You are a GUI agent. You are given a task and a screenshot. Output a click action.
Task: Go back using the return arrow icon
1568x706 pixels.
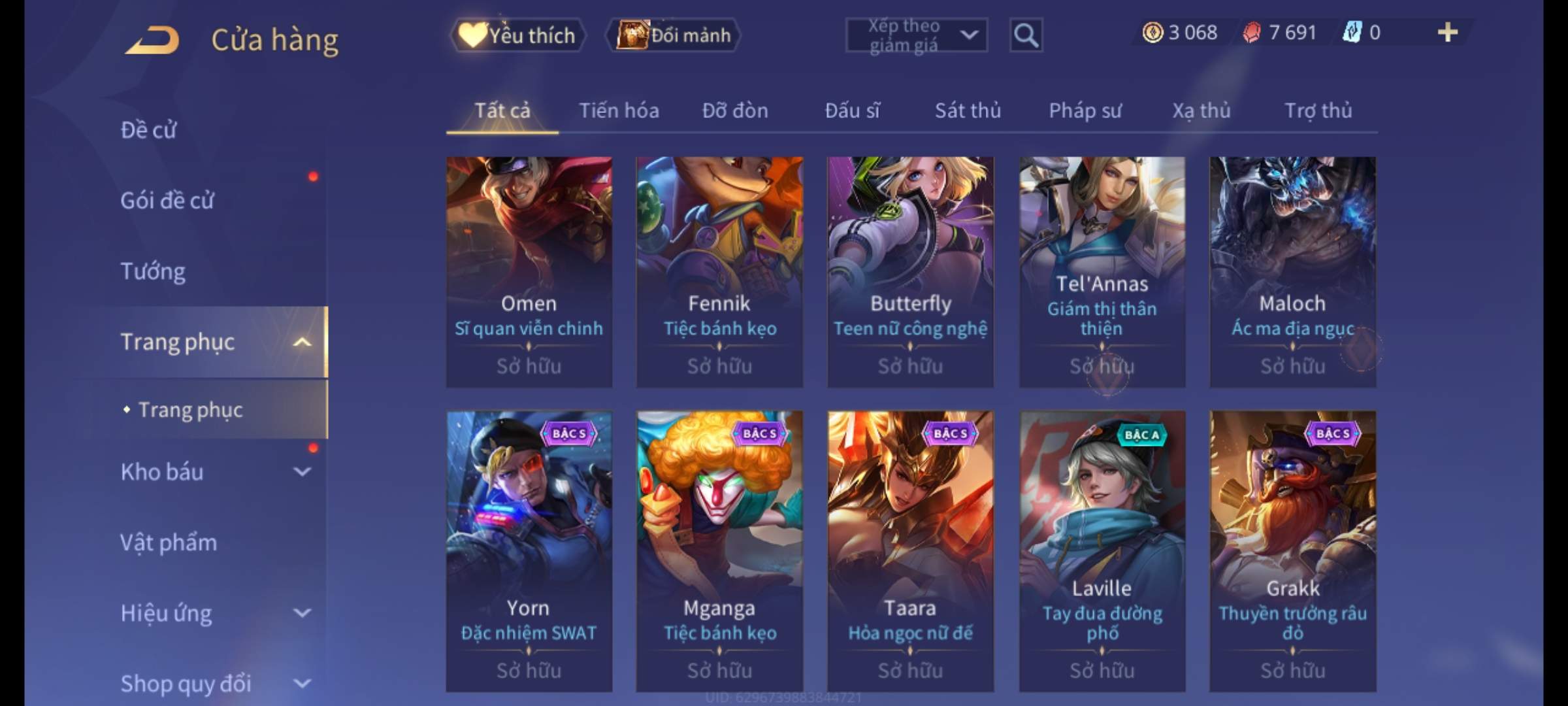click(152, 40)
